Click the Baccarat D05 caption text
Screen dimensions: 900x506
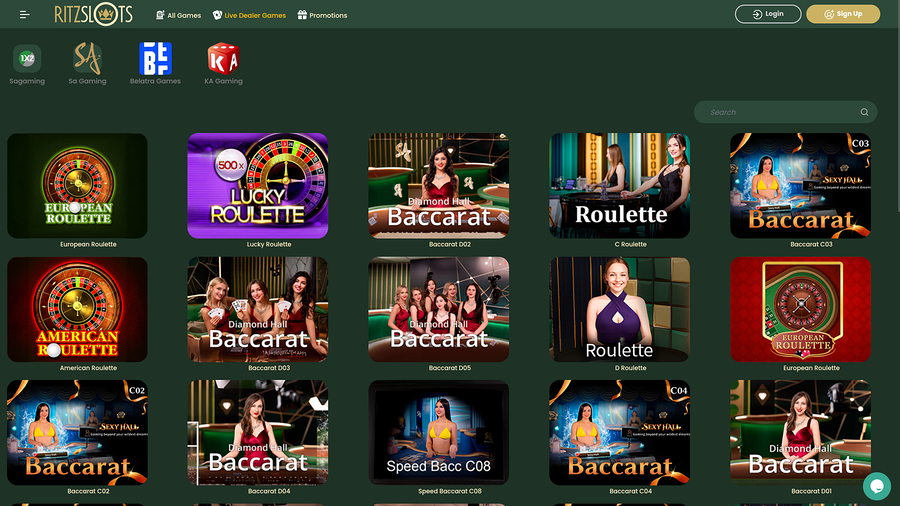(x=449, y=368)
